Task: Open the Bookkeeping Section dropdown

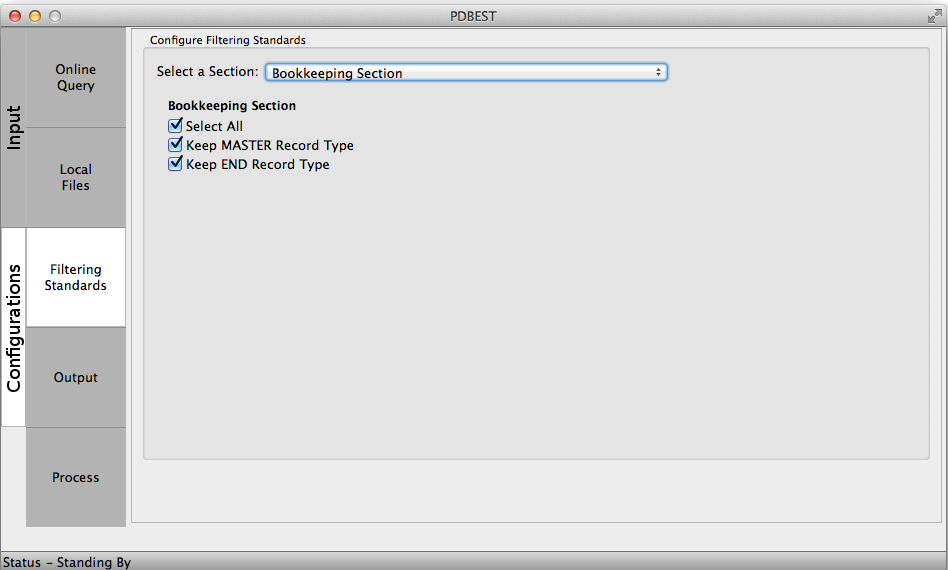Action: [466, 73]
